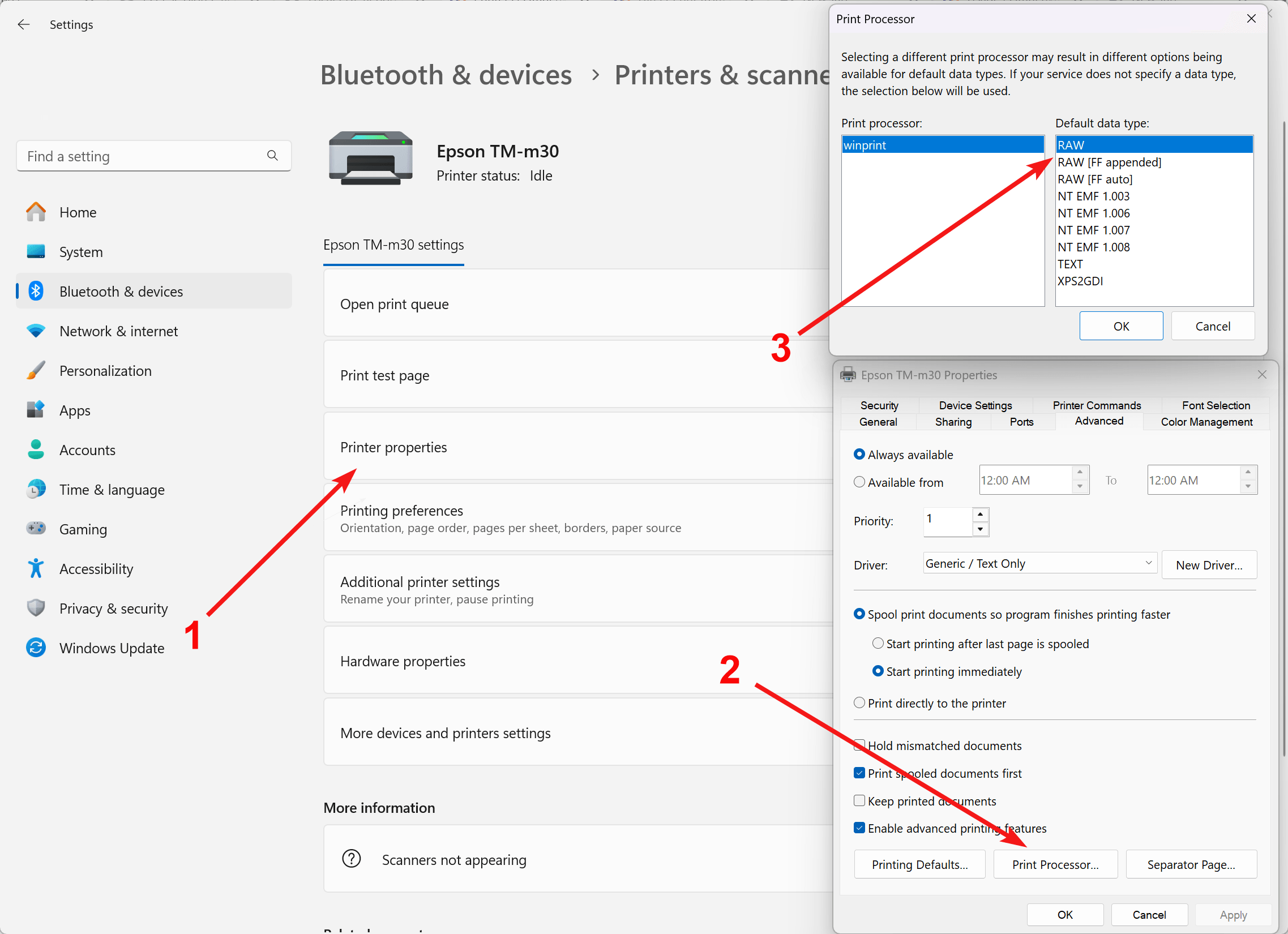Click the Bluetooth icon in sidebar

click(36, 292)
